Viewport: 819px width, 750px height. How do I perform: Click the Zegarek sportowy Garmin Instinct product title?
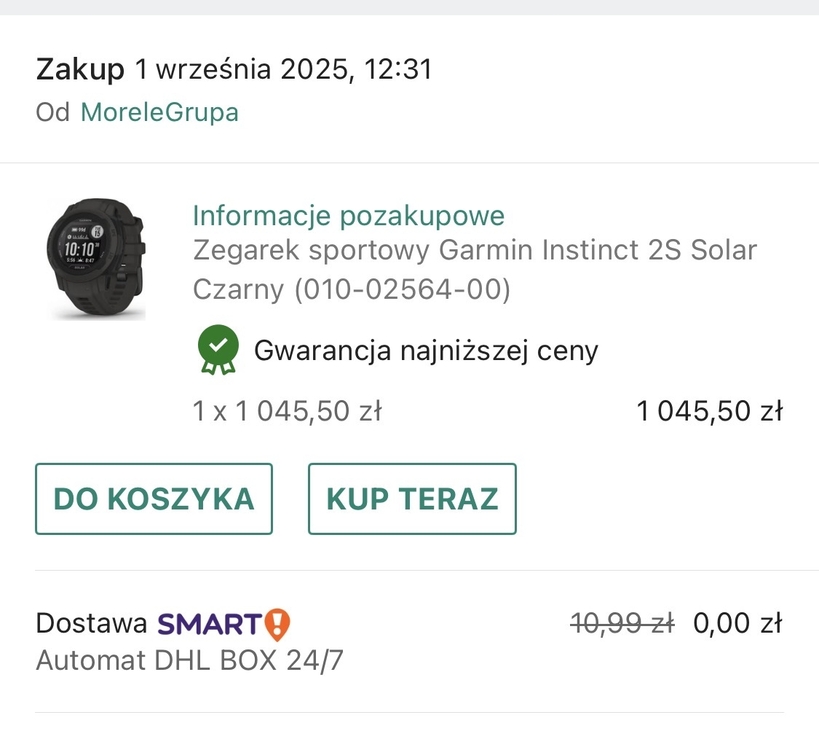point(474,250)
